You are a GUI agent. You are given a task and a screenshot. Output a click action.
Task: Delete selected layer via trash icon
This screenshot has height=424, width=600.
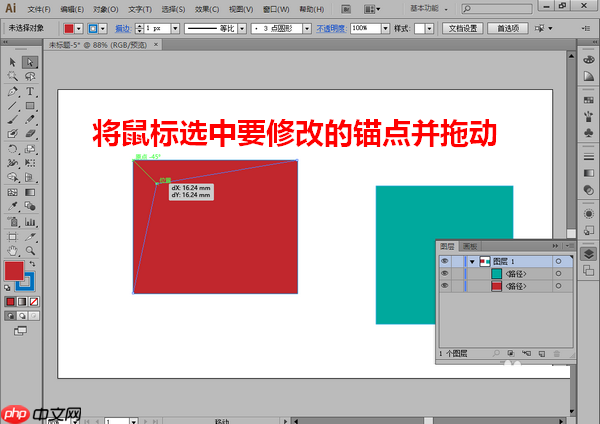(557, 354)
